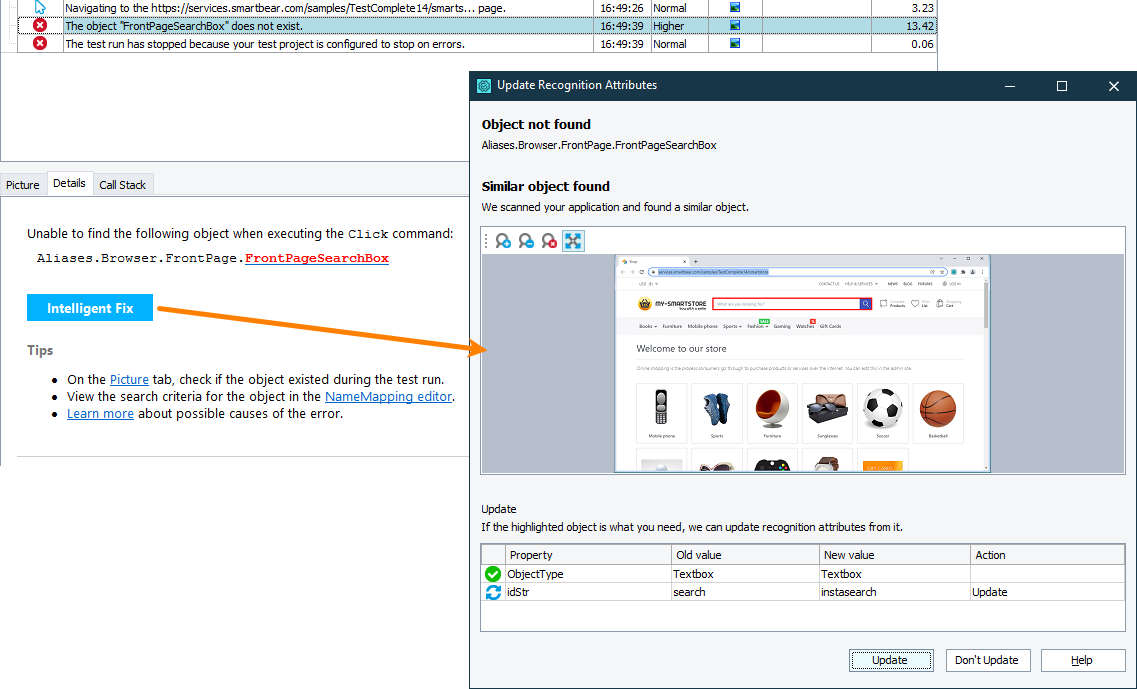1137x689 pixels.
Task: Select the cancel-zoom magnifier icon with red cross
Action: [548, 240]
